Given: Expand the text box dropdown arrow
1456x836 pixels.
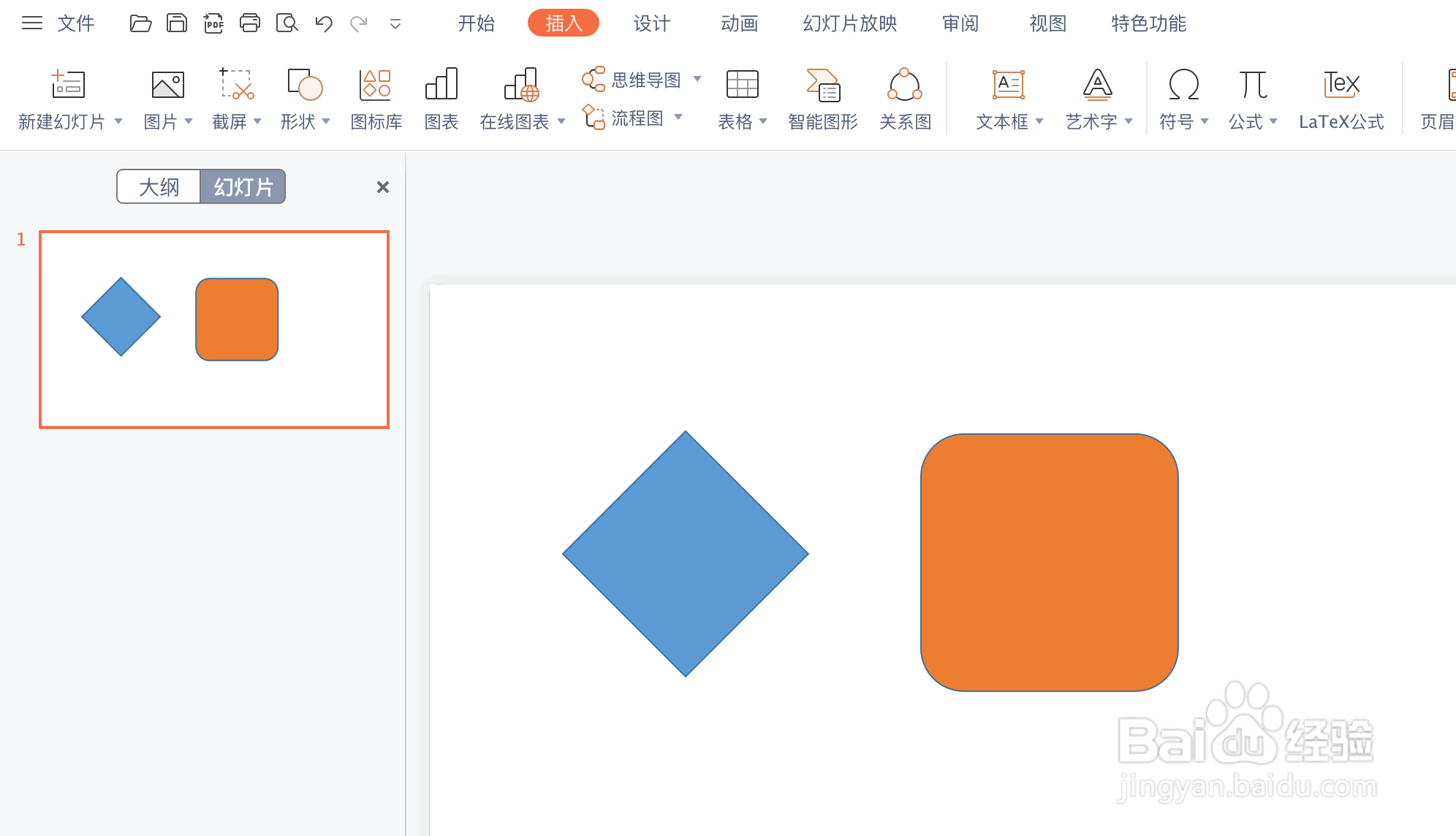Looking at the screenshot, I should [x=1039, y=121].
